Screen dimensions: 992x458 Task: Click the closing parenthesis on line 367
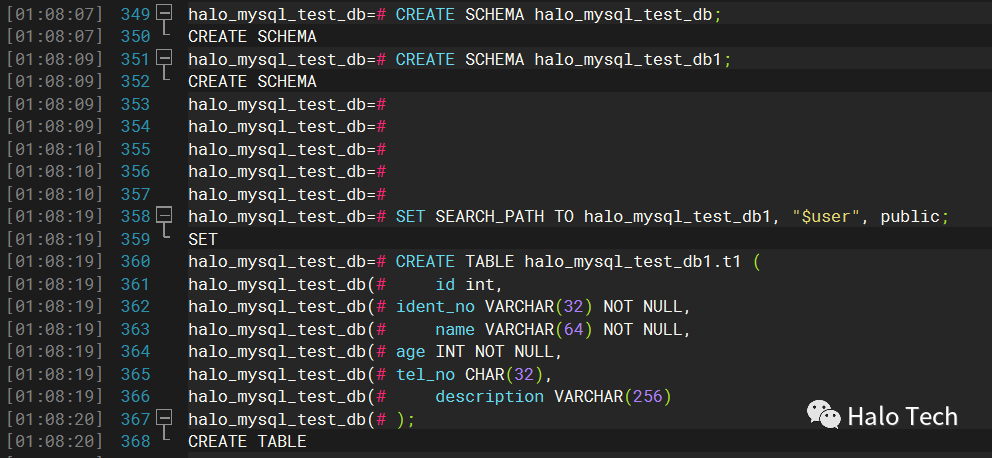coord(400,419)
